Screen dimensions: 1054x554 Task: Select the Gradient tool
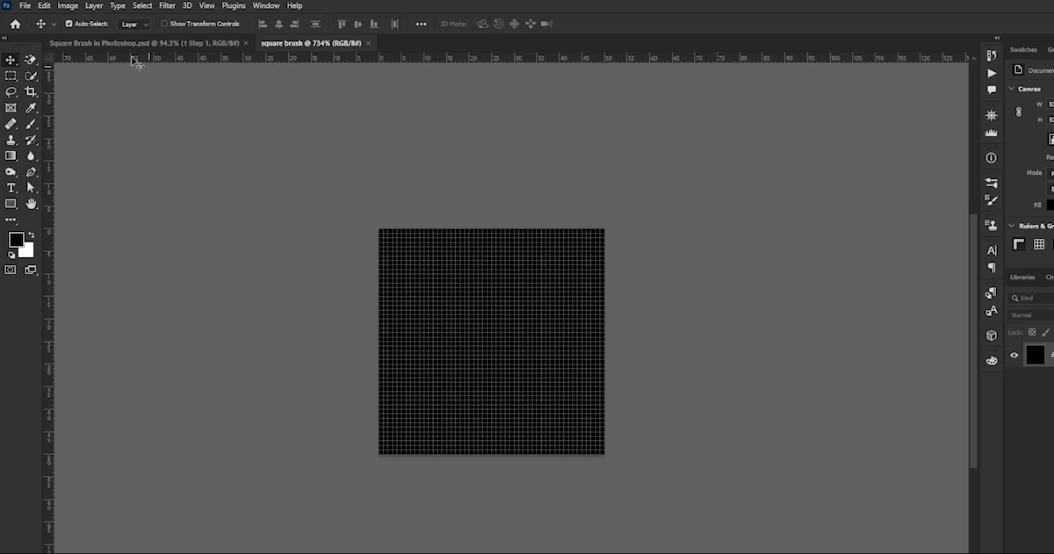click(x=11, y=156)
